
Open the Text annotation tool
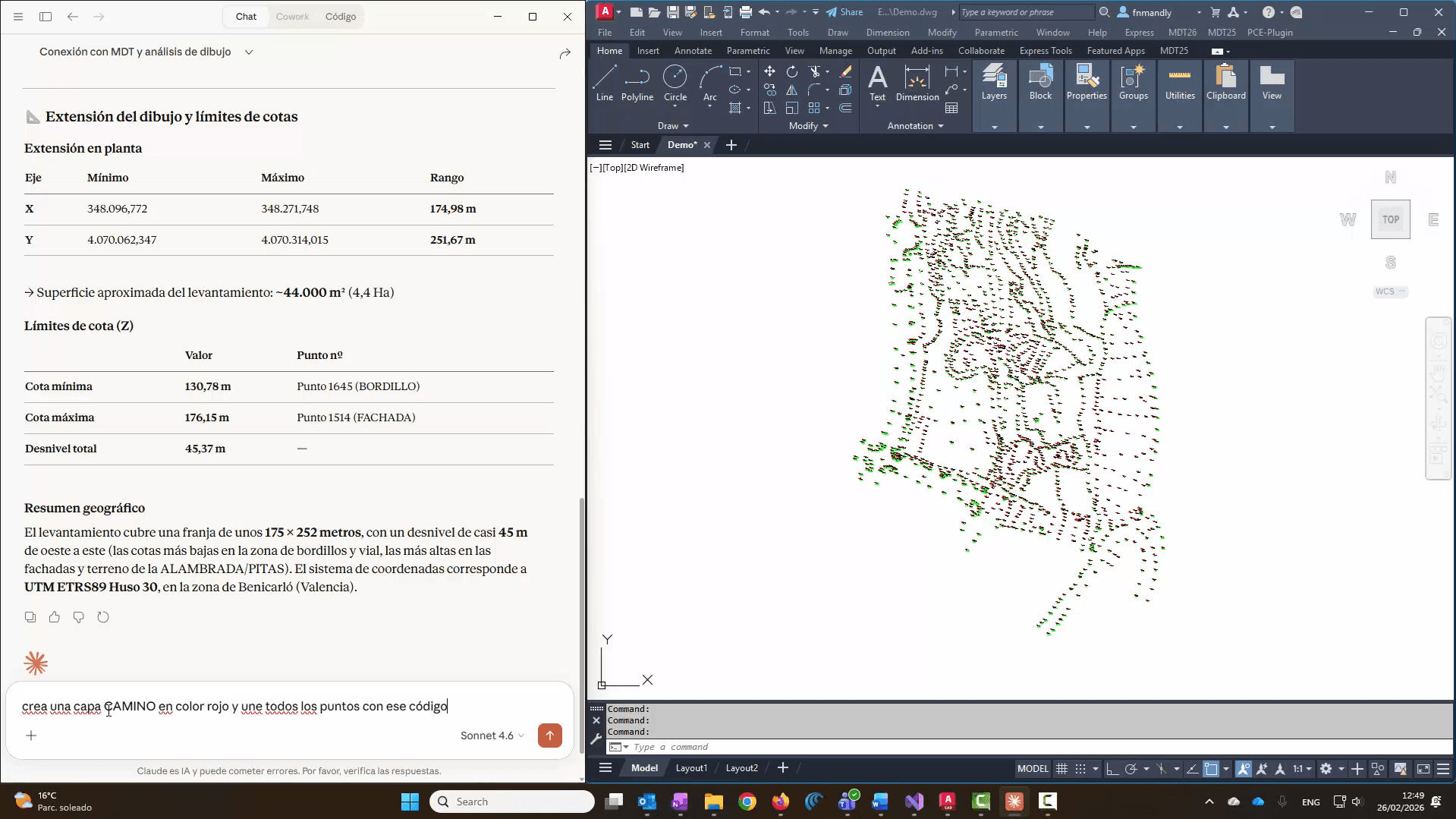(877, 83)
